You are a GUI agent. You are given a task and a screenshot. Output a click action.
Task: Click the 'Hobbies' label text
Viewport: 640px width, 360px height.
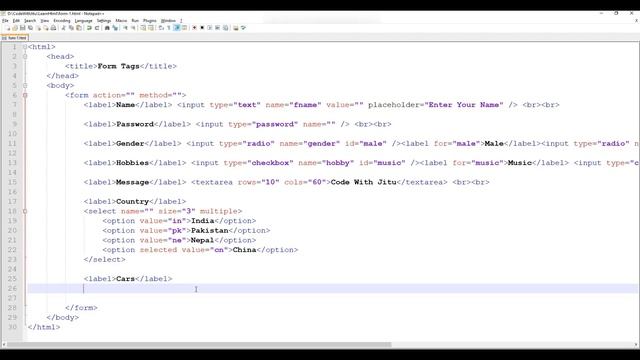coord(133,163)
